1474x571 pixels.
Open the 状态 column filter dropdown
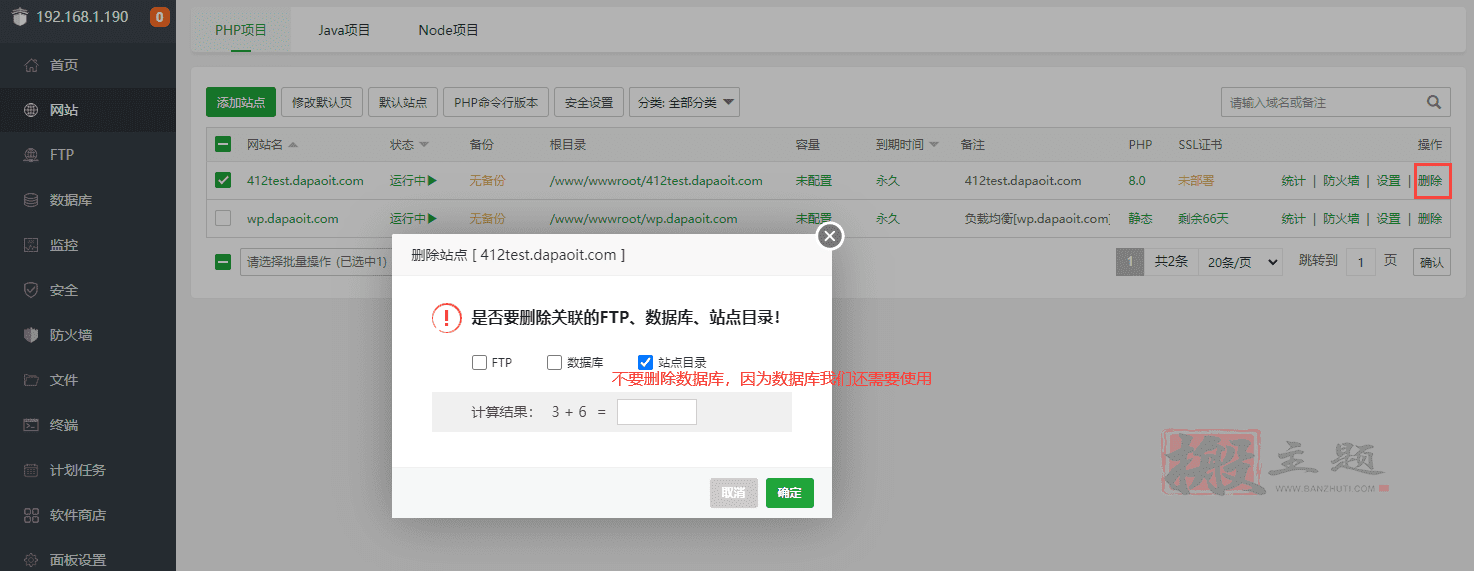pyautogui.click(x=424, y=145)
